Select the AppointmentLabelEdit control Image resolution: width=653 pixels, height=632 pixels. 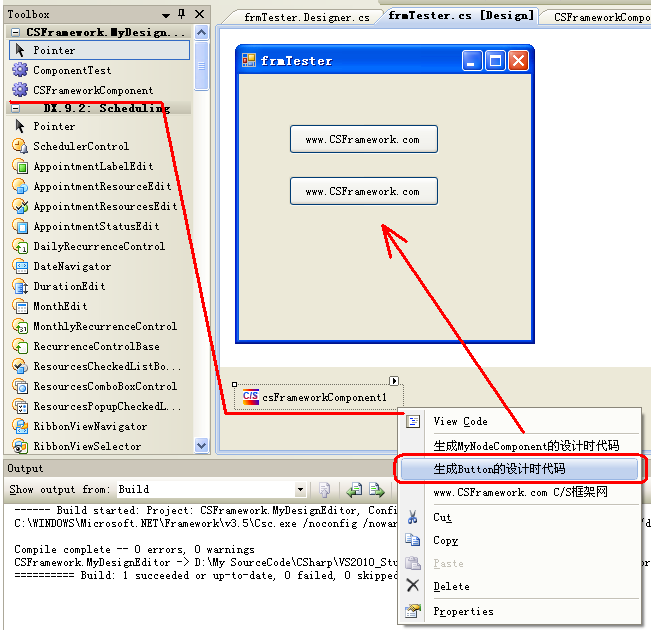point(93,166)
